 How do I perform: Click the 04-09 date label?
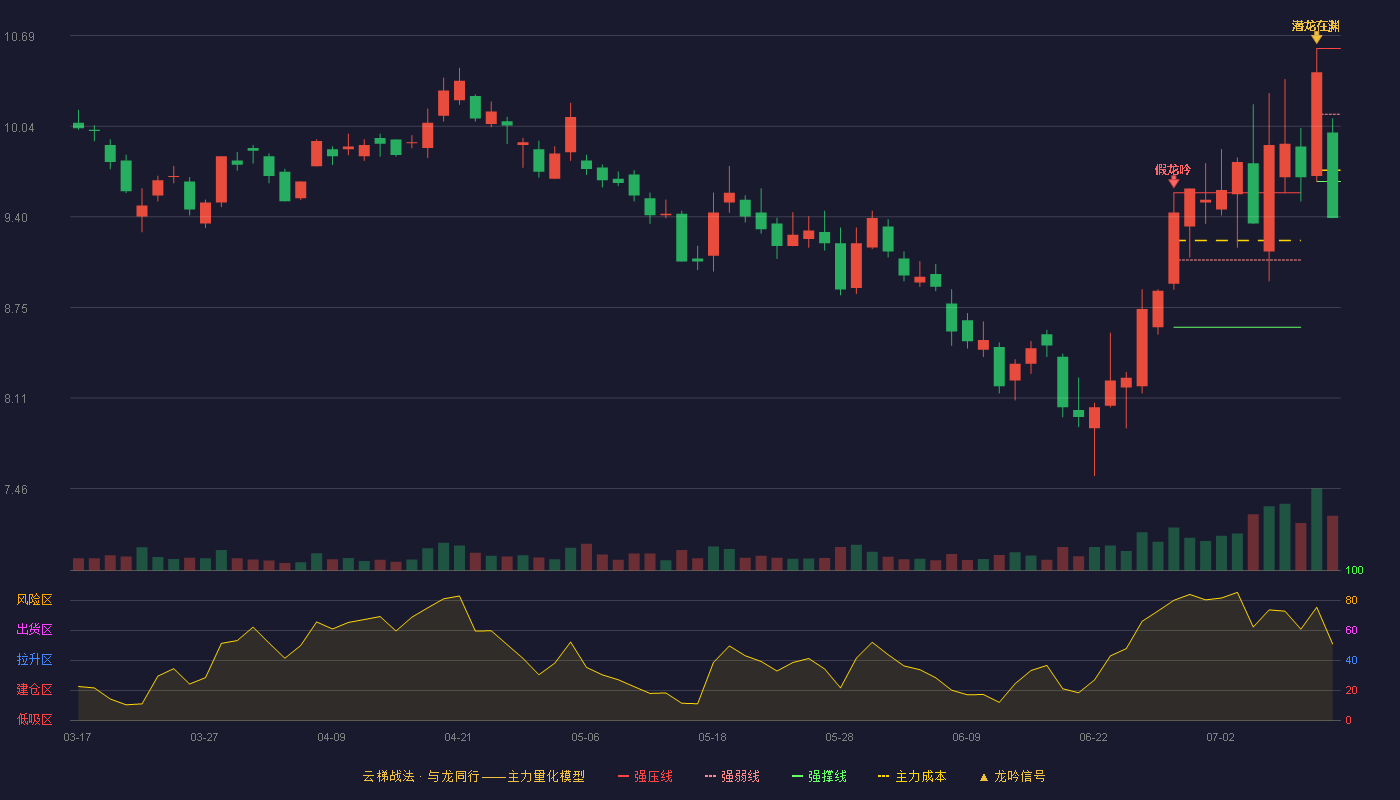tap(331, 737)
